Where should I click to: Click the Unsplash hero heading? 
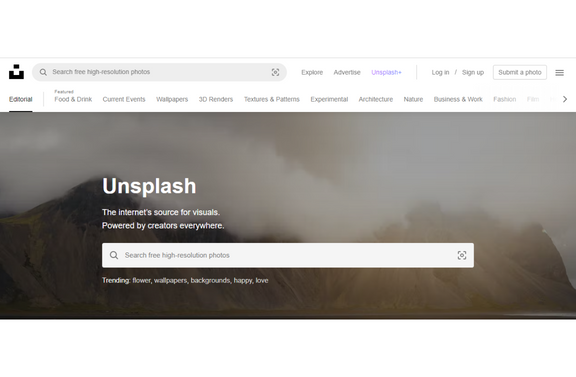(x=149, y=186)
